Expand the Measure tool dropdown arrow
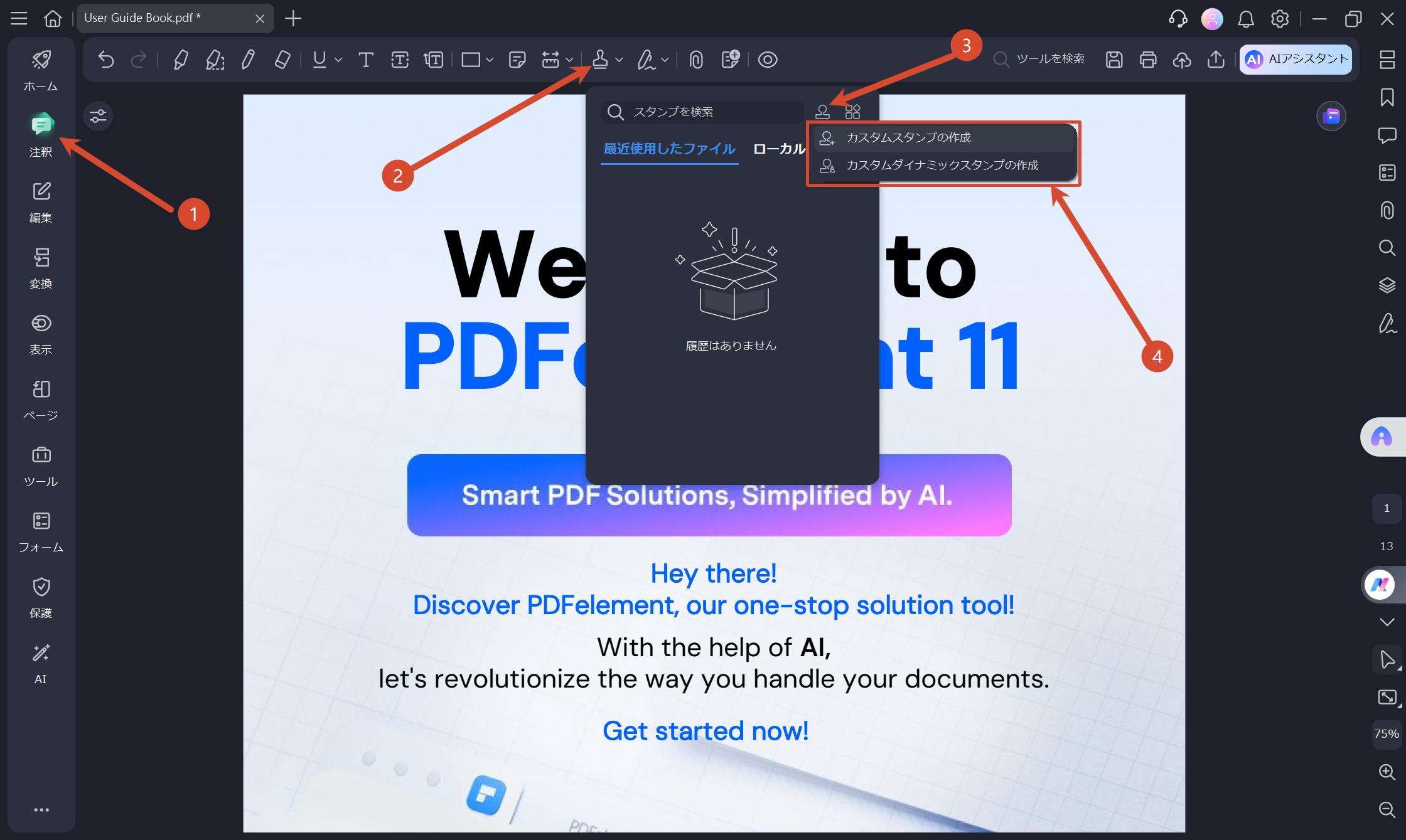1406x840 pixels. (569, 60)
